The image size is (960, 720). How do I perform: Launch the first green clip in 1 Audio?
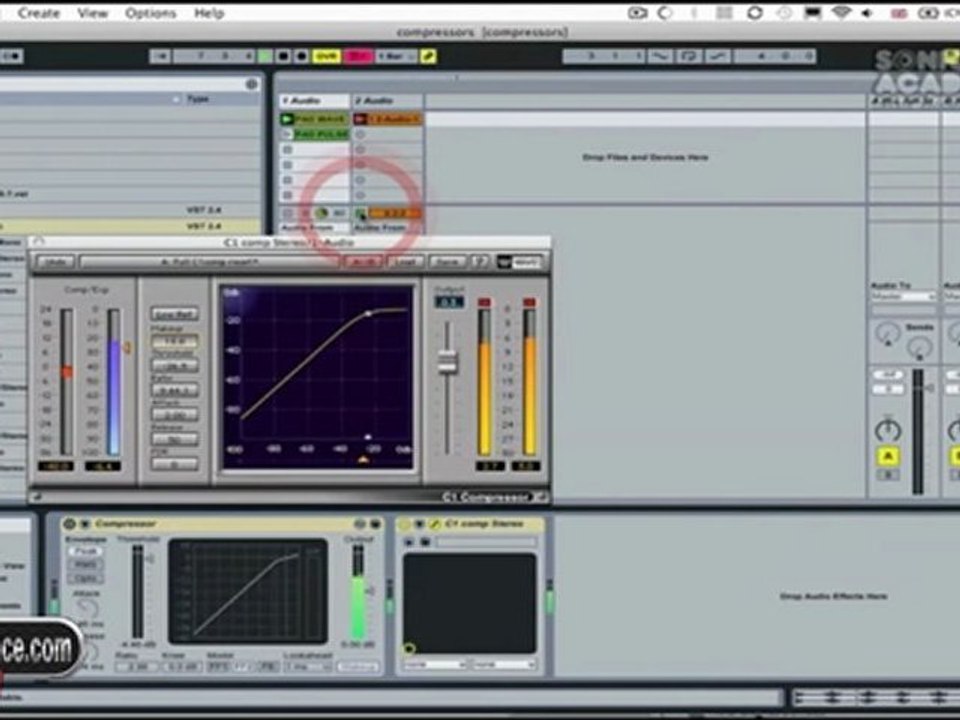[x=287, y=119]
